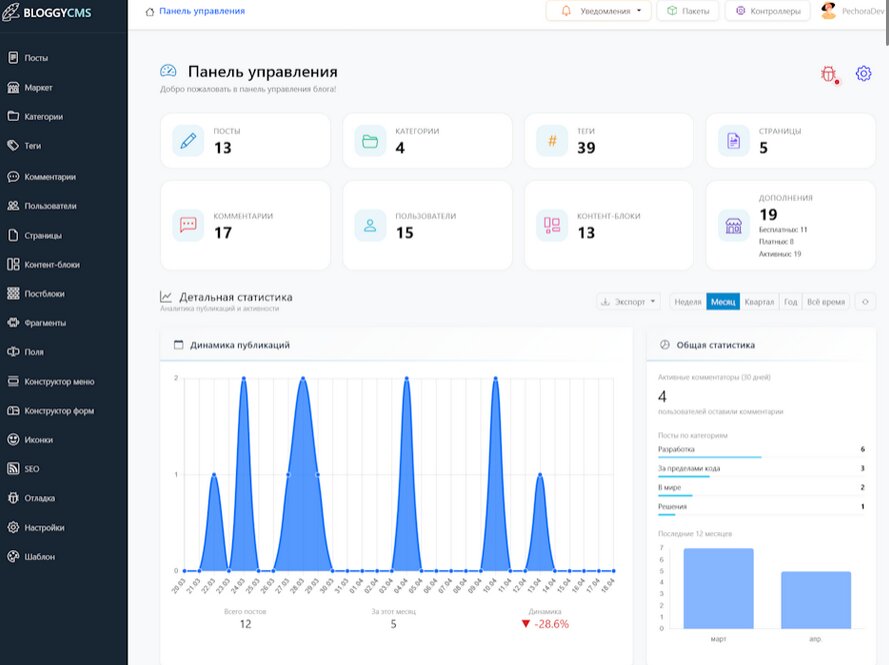This screenshot has height=665, width=889.
Task: Open the Фрагменты section
Action: (x=49, y=322)
